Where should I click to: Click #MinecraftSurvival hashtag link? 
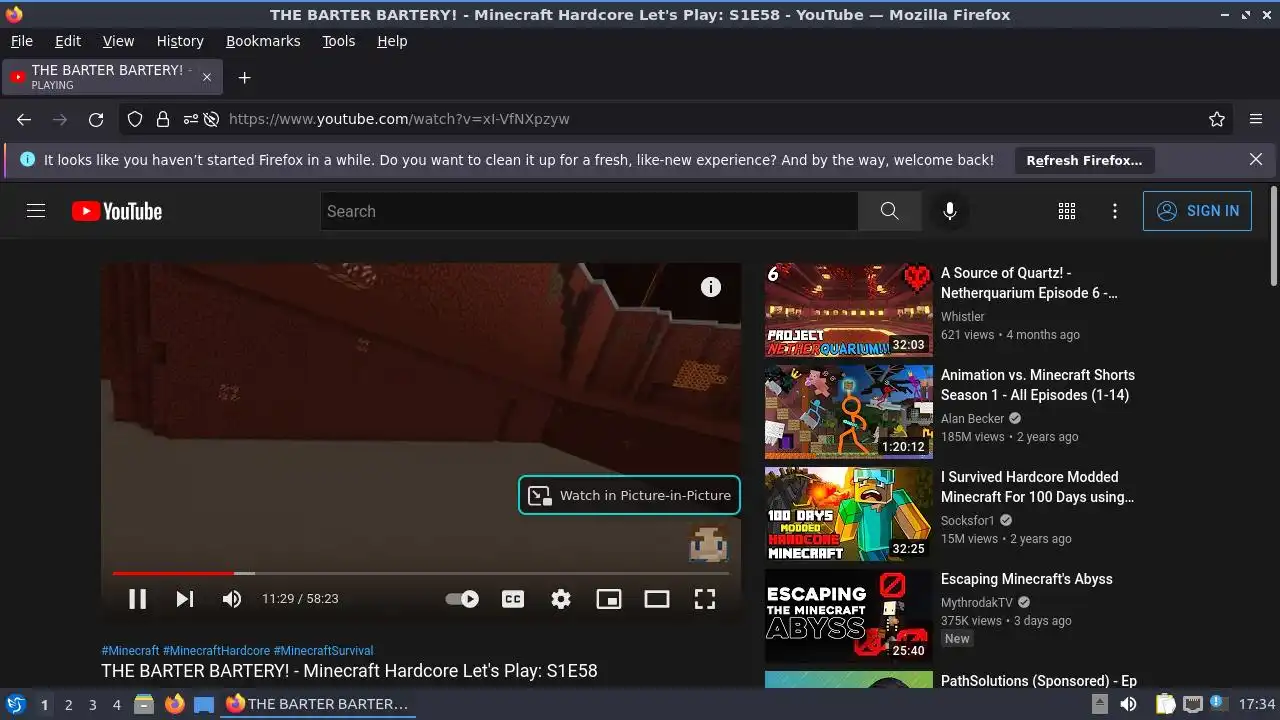[x=323, y=650]
